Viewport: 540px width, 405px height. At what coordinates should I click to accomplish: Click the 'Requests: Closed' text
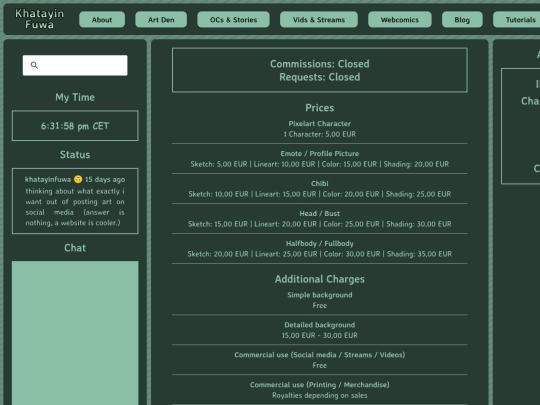pyautogui.click(x=320, y=77)
